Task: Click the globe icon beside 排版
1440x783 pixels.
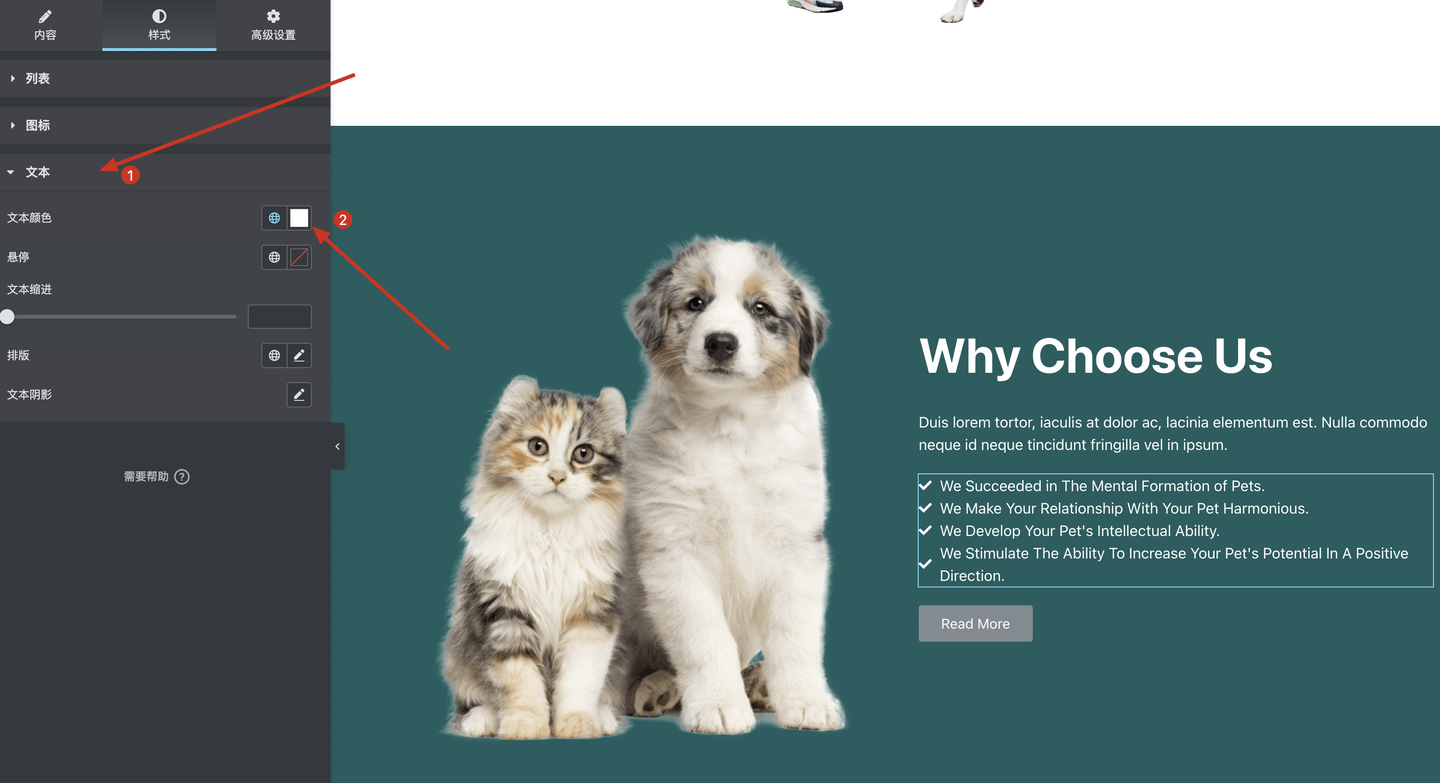Action: tap(274, 355)
